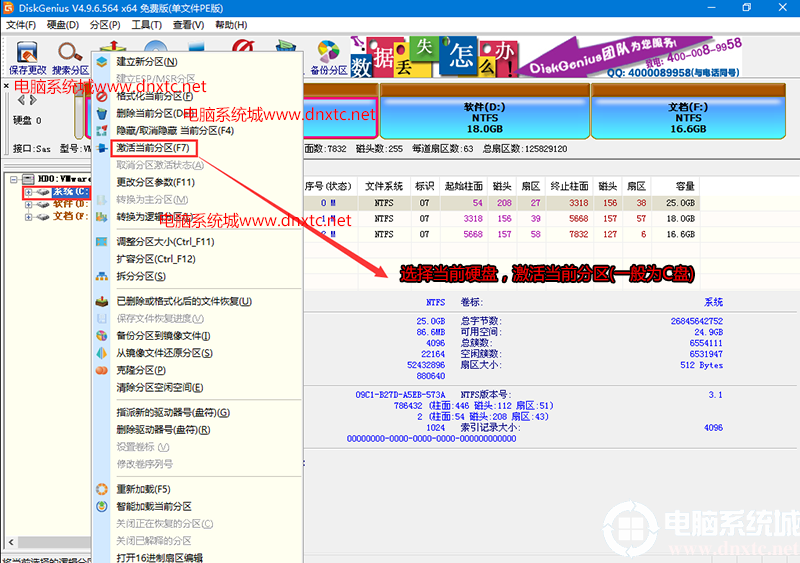Open the 工具(T) menu

[146, 25]
